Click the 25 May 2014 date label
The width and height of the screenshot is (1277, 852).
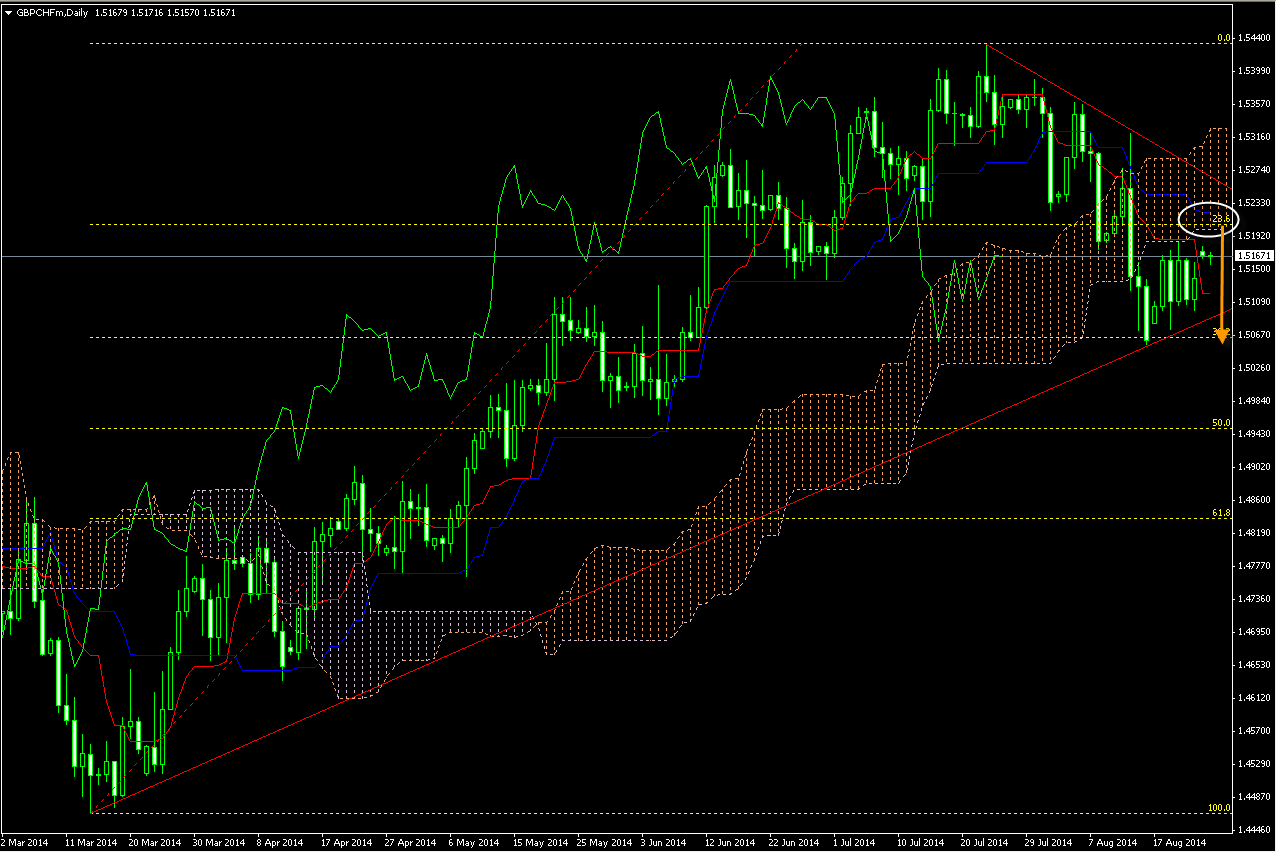pyautogui.click(x=603, y=843)
